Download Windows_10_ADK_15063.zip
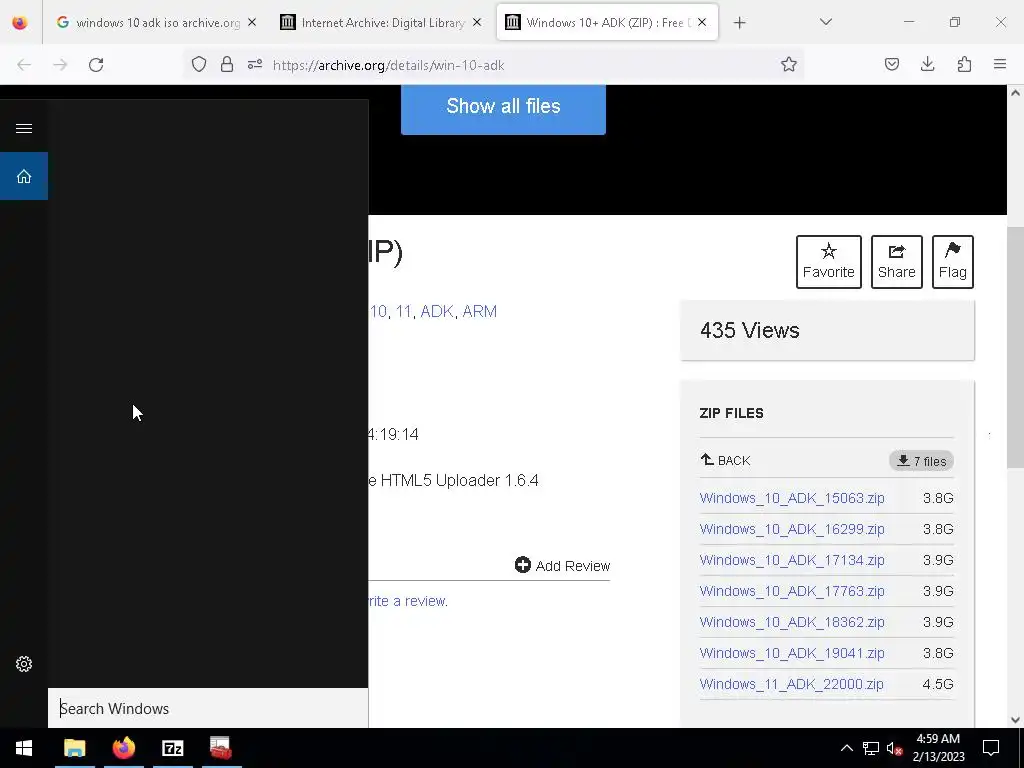 792,498
